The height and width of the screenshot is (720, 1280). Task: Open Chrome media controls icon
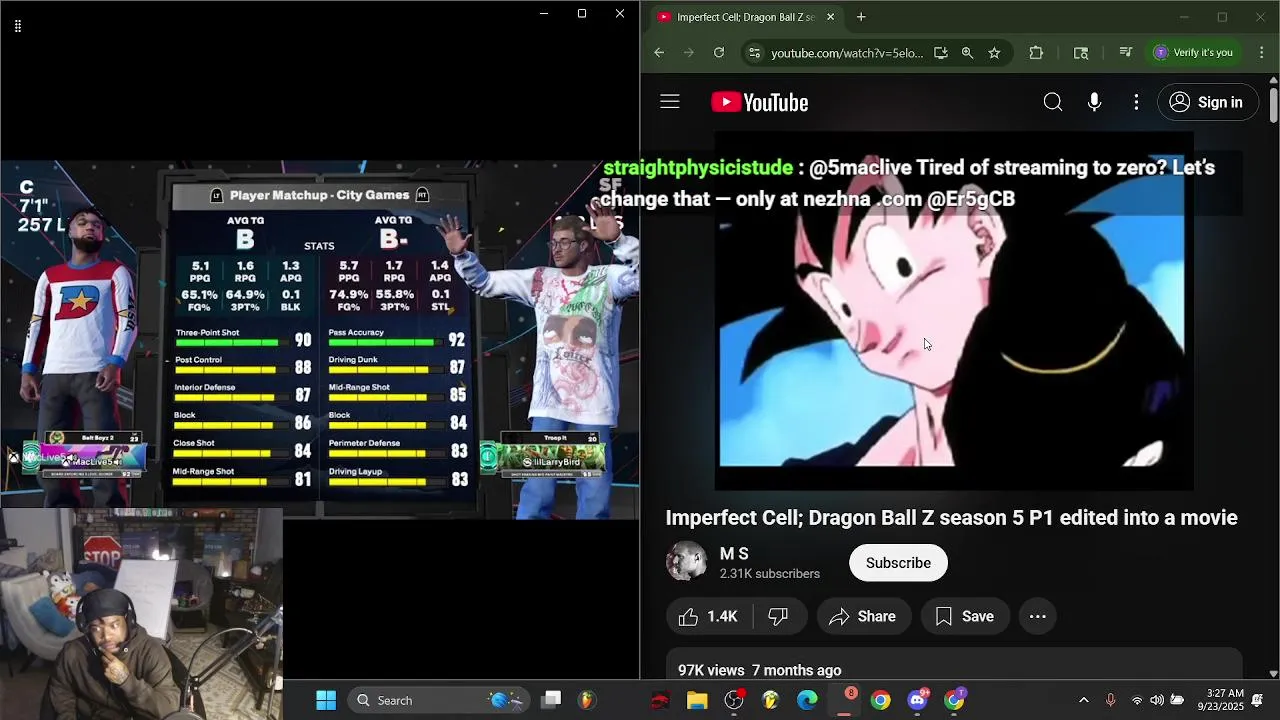(x=1125, y=53)
